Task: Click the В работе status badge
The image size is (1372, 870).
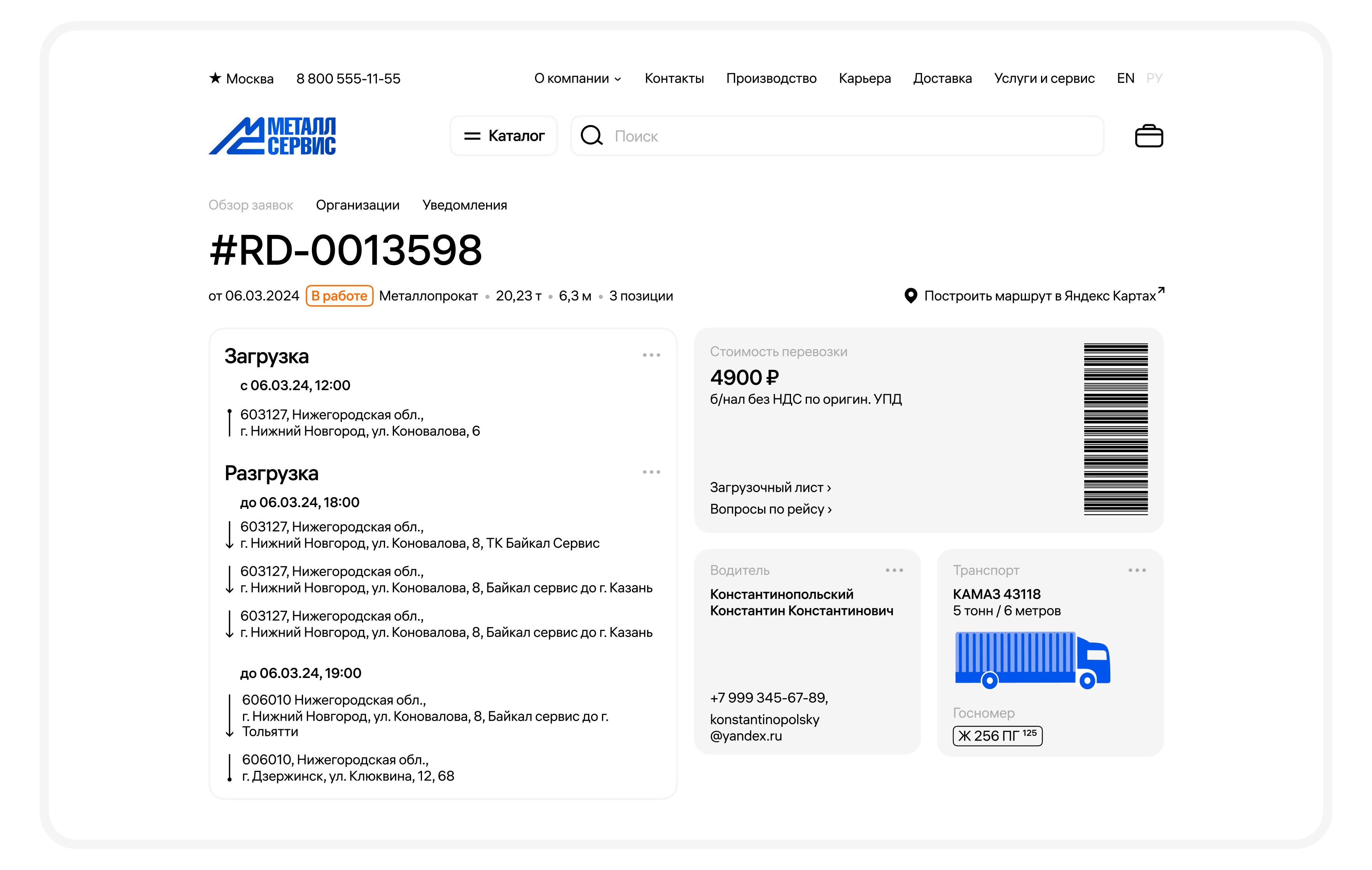Action: pyautogui.click(x=339, y=296)
